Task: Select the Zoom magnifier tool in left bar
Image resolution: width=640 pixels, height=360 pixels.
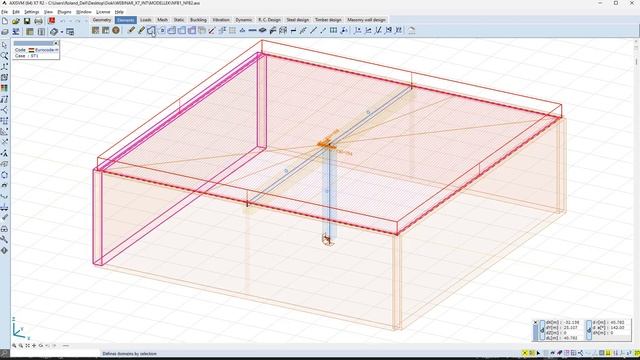Action: [x=4, y=56]
